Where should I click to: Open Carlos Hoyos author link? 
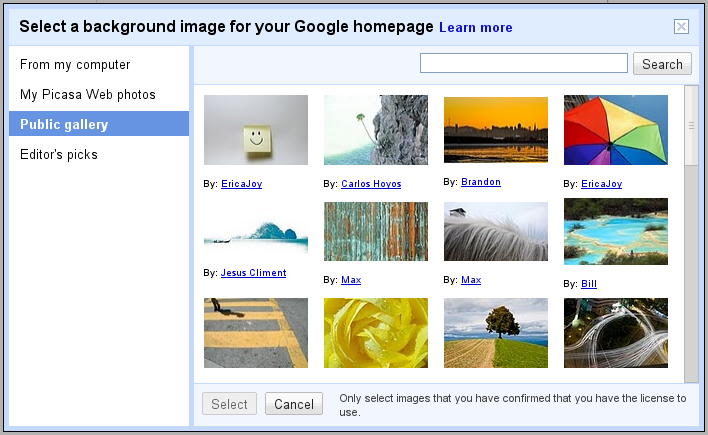(x=371, y=184)
